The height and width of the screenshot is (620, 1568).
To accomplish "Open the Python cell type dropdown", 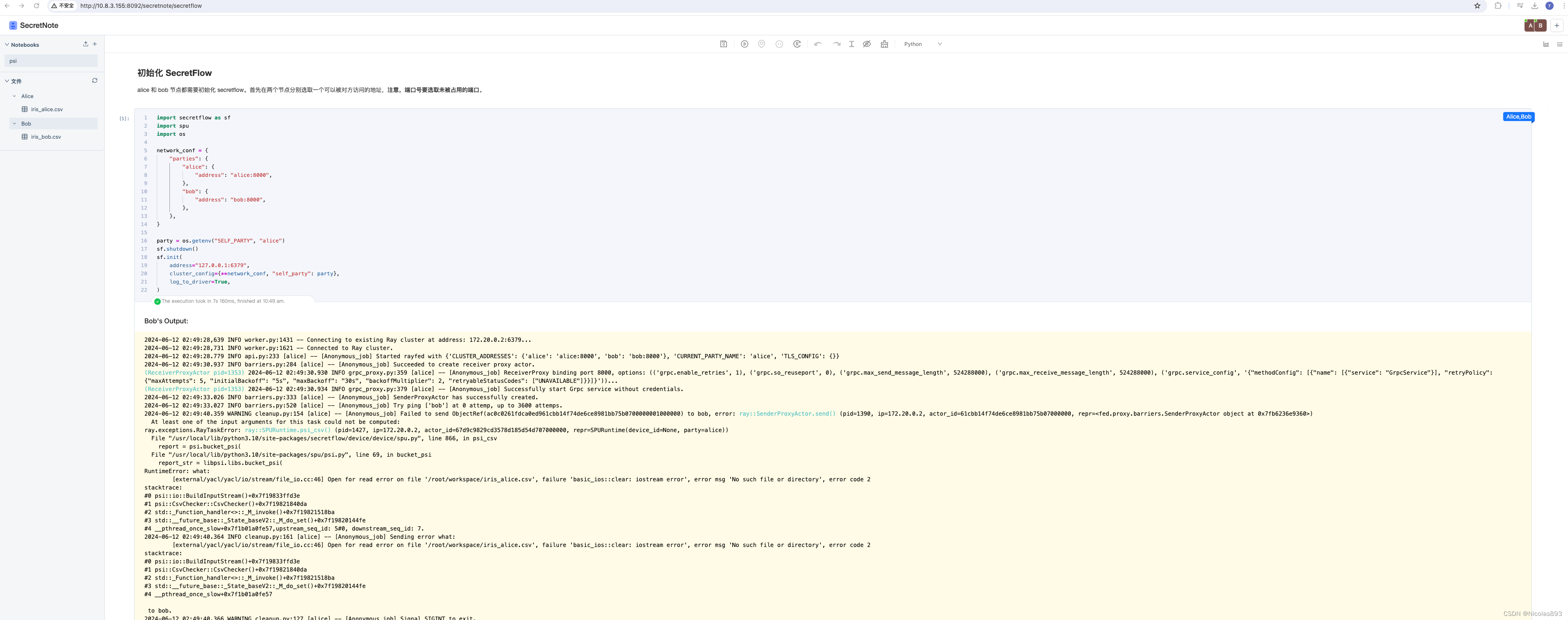I will (922, 44).
